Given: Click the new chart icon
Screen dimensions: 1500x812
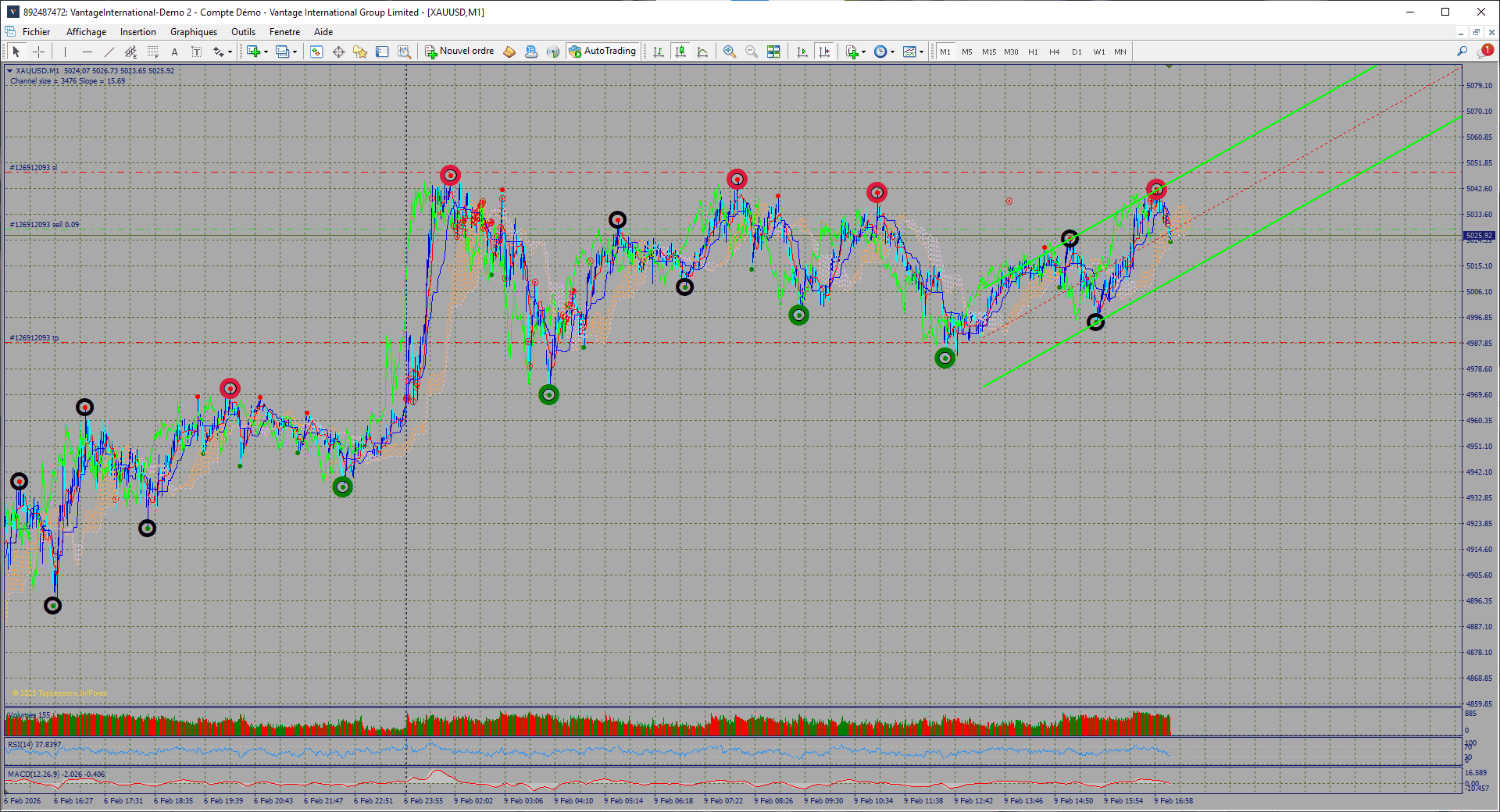Looking at the screenshot, I should click(x=253, y=52).
